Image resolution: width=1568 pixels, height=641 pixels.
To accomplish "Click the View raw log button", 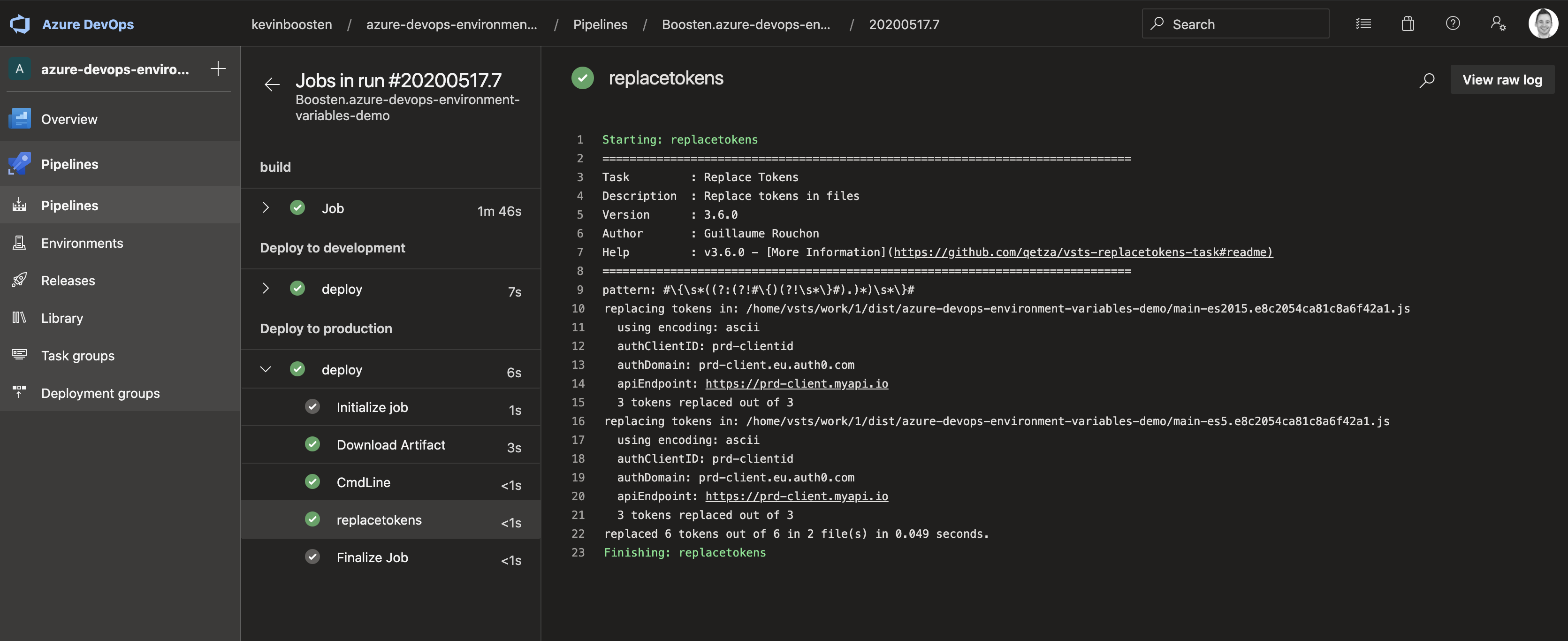I will [x=1502, y=79].
